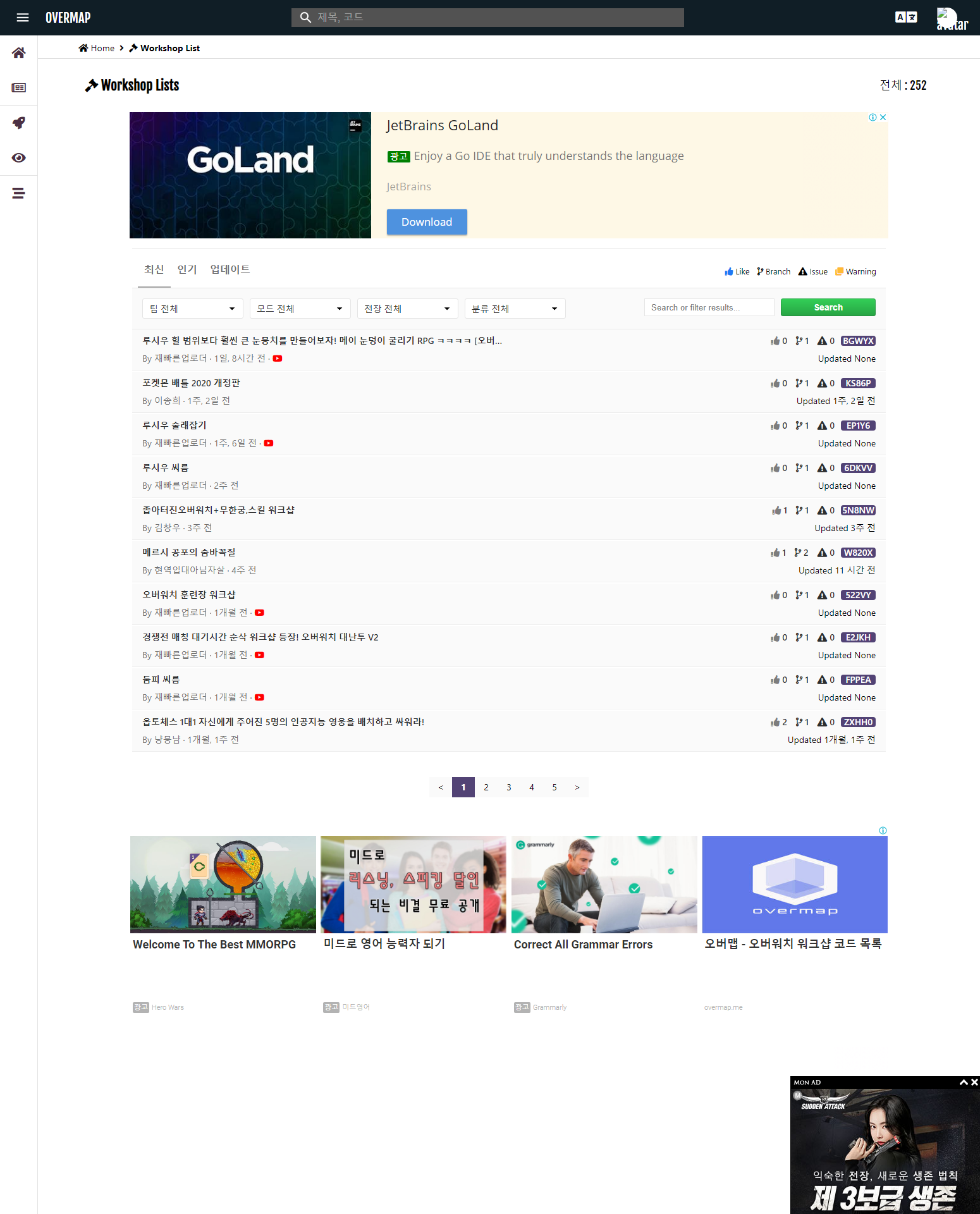Click like thumb icon on 좁아터진오버워치 row
Image resolution: width=980 pixels, height=1214 pixels.
(776, 510)
